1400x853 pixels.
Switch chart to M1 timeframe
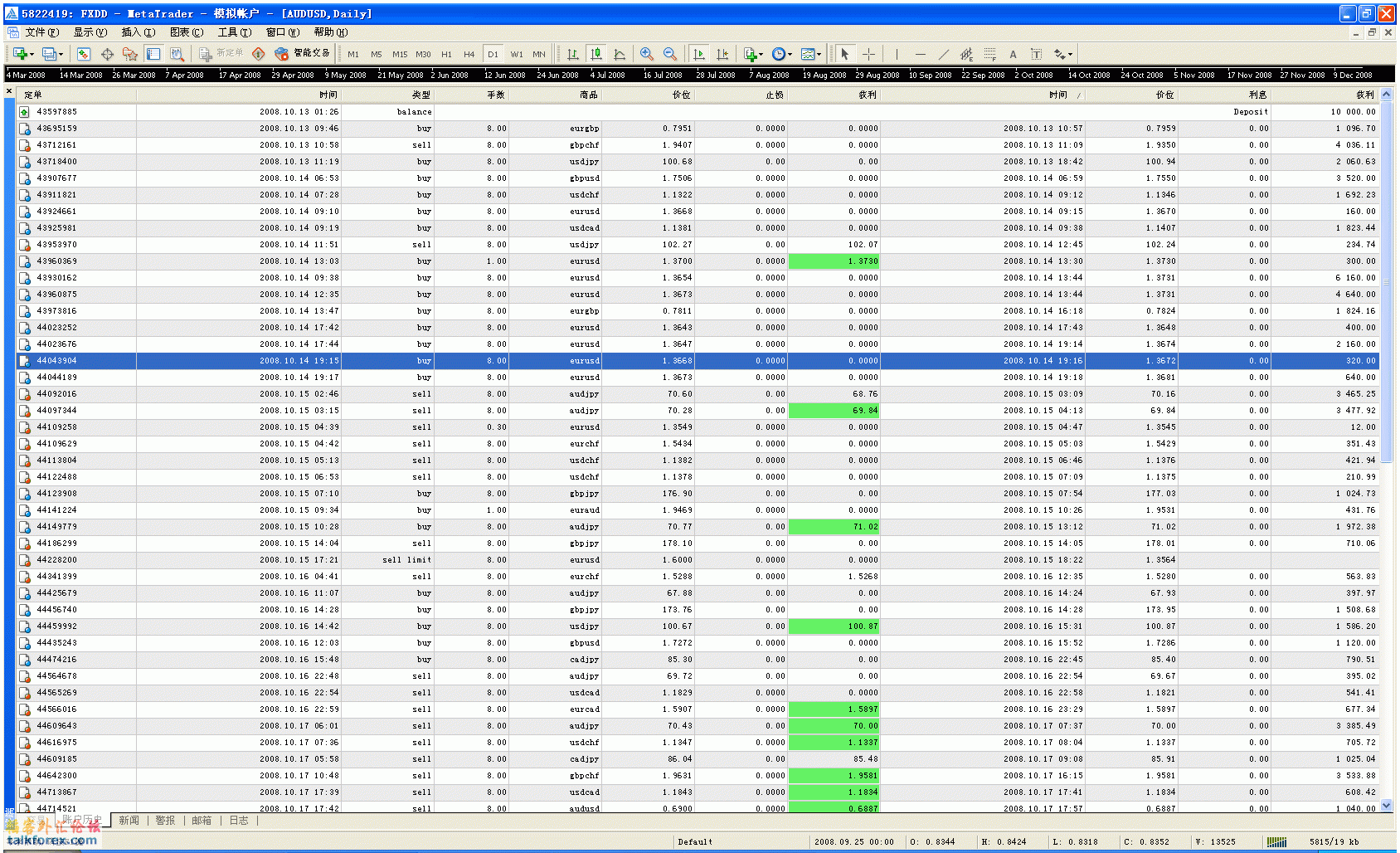click(x=353, y=54)
